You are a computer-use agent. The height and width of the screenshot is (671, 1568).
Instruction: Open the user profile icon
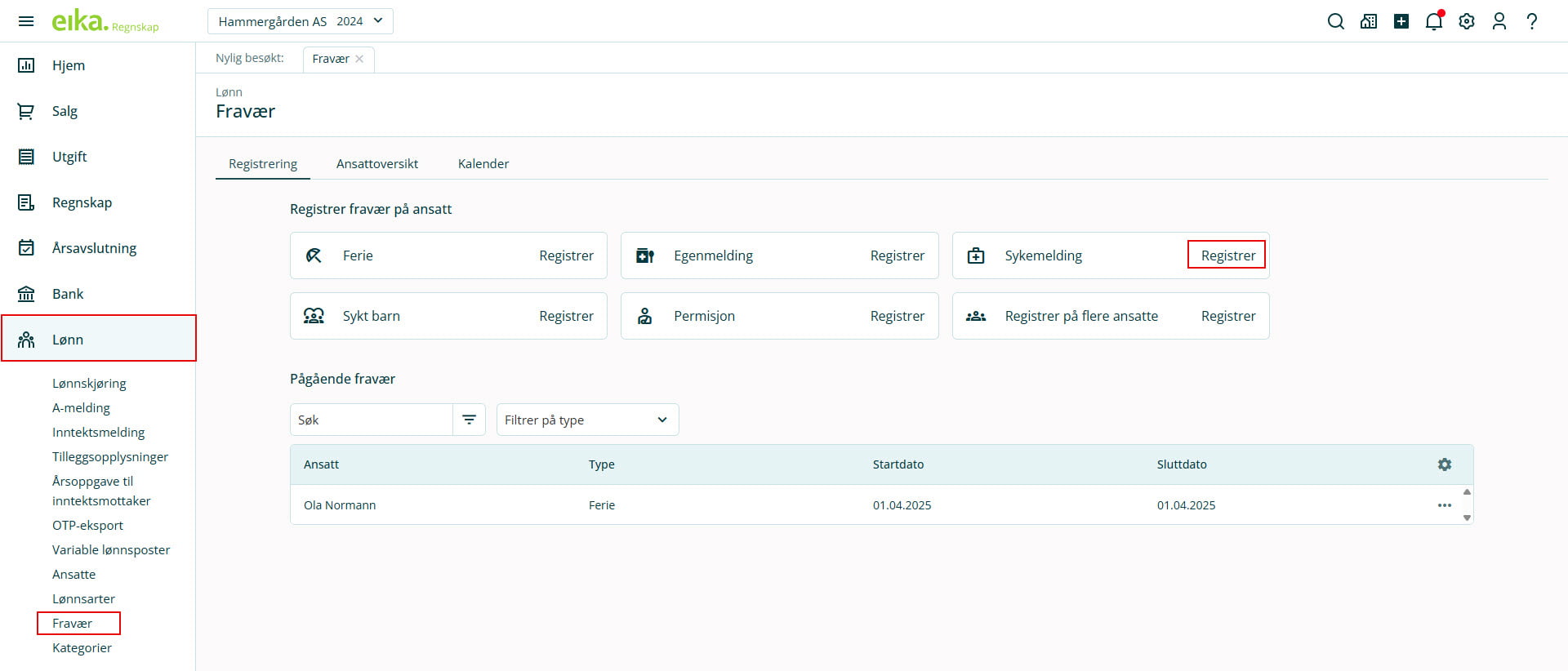pyautogui.click(x=1499, y=21)
